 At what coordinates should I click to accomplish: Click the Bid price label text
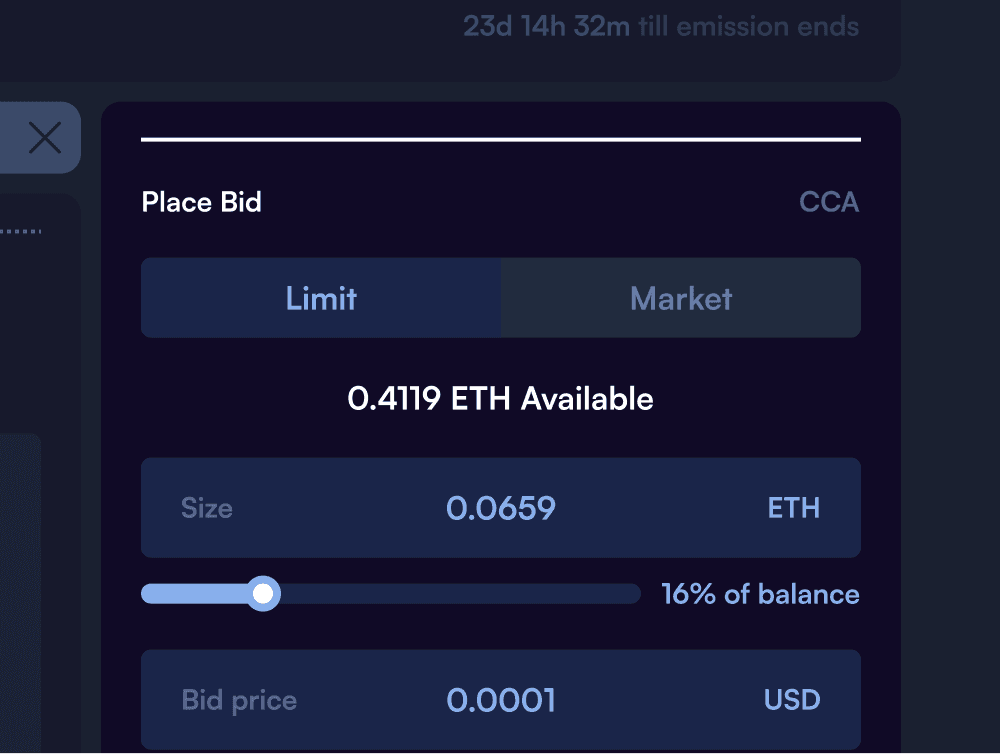point(239,700)
